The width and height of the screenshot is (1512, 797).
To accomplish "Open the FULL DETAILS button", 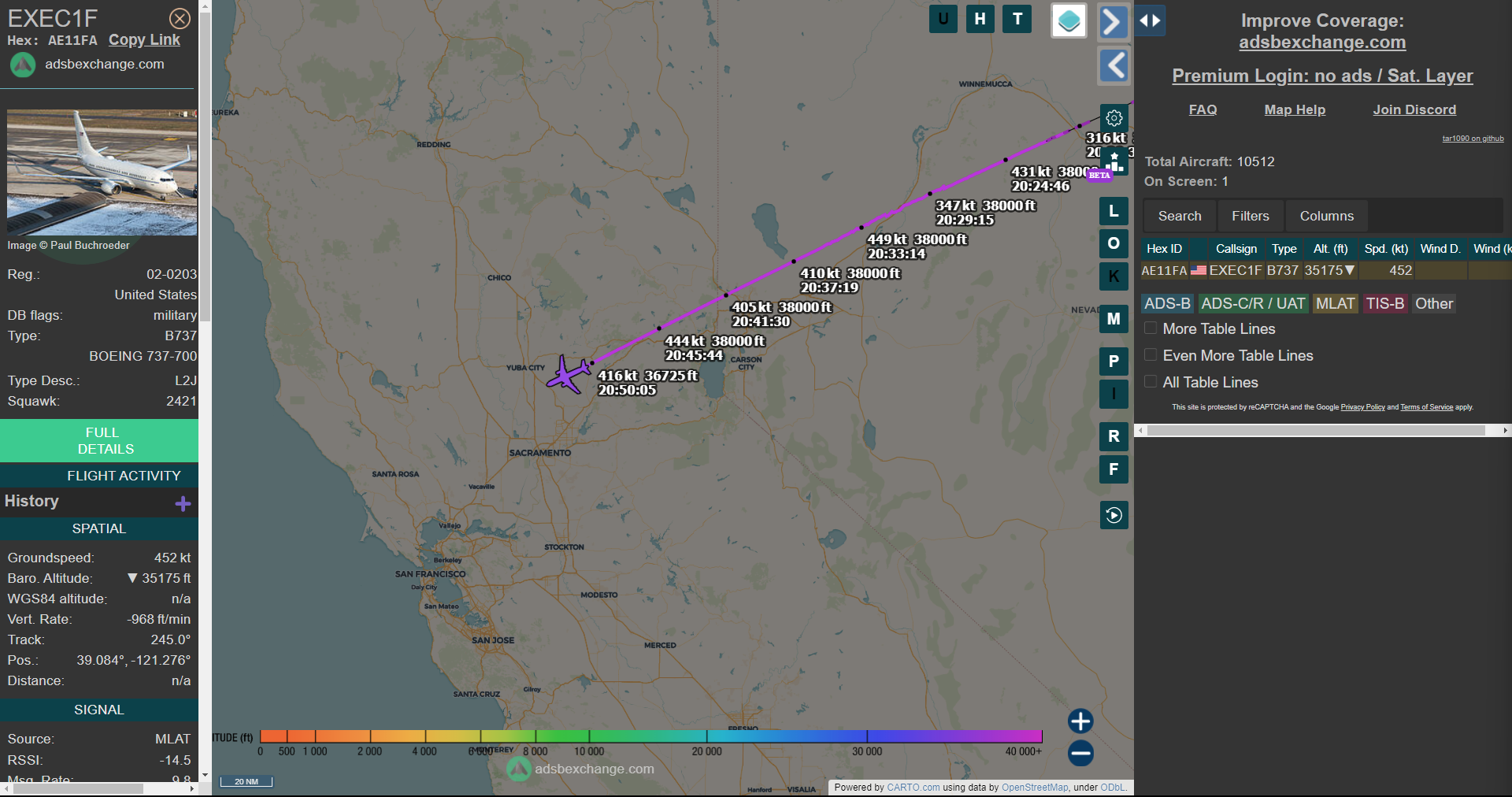I will coord(99,440).
